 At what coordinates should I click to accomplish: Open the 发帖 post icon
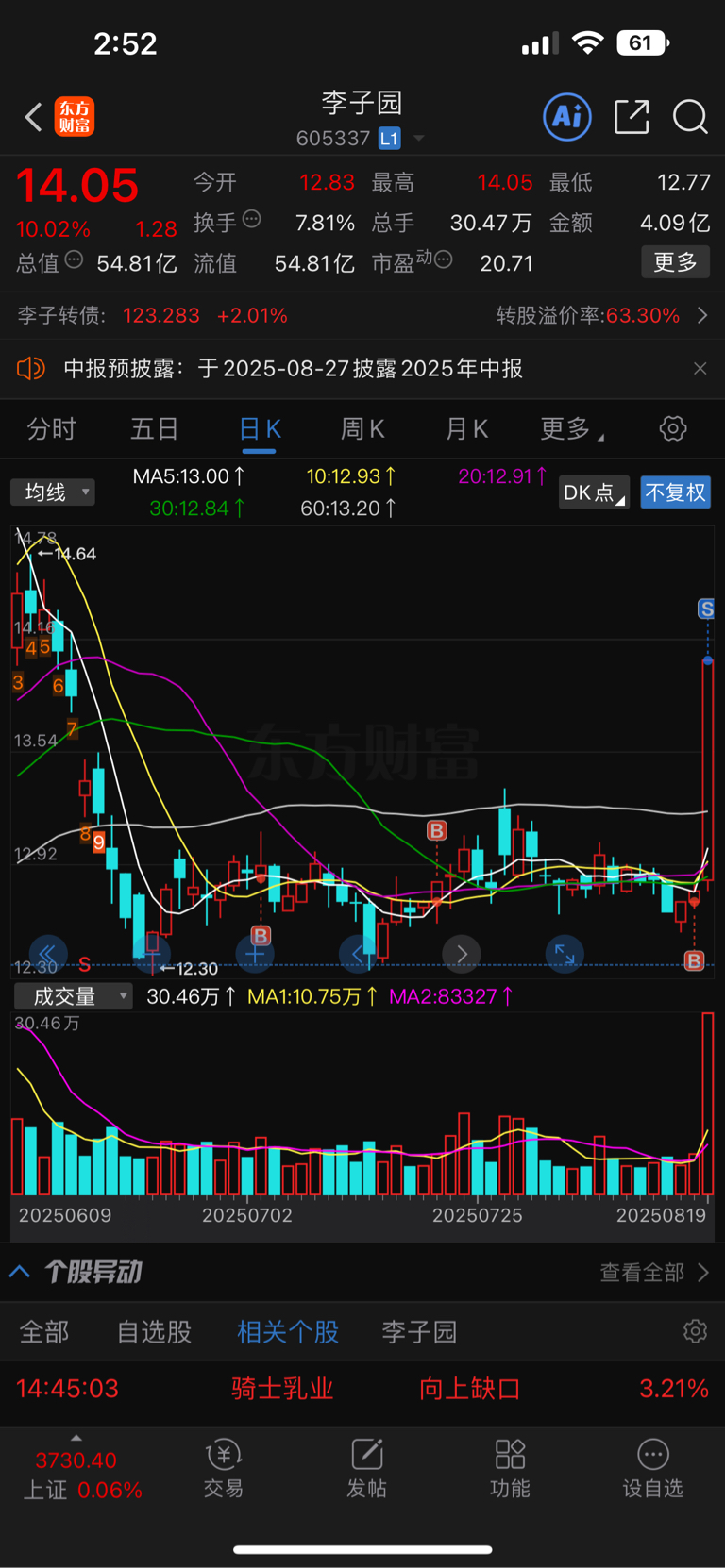tap(366, 1468)
